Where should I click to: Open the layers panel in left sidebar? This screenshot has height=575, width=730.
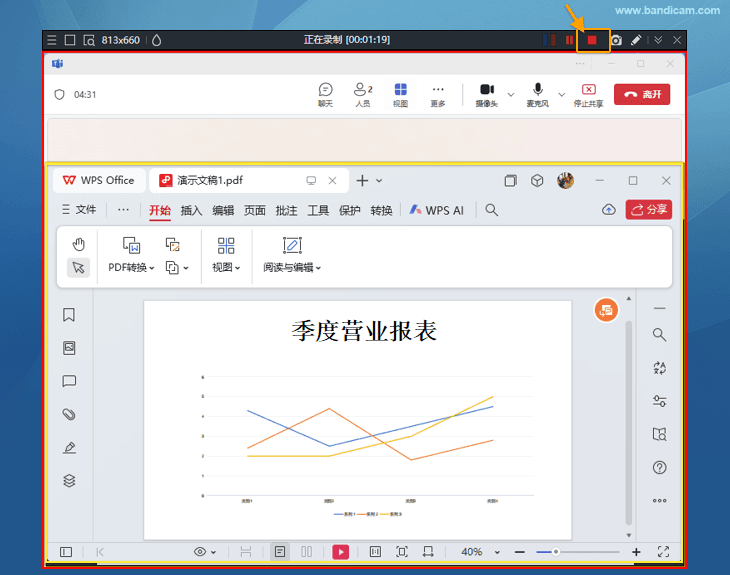[69, 480]
